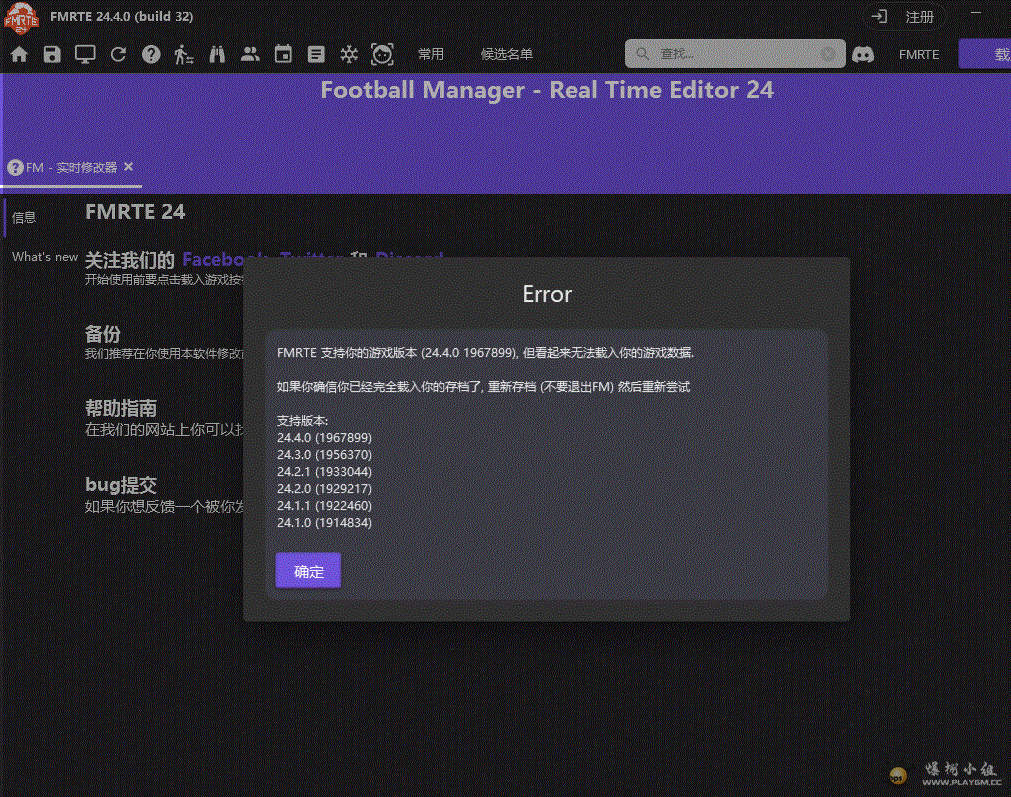This screenshot has height=797, width=1011.
Task: Click the 帮助指南 heading
Action: (x=121, y=408)
